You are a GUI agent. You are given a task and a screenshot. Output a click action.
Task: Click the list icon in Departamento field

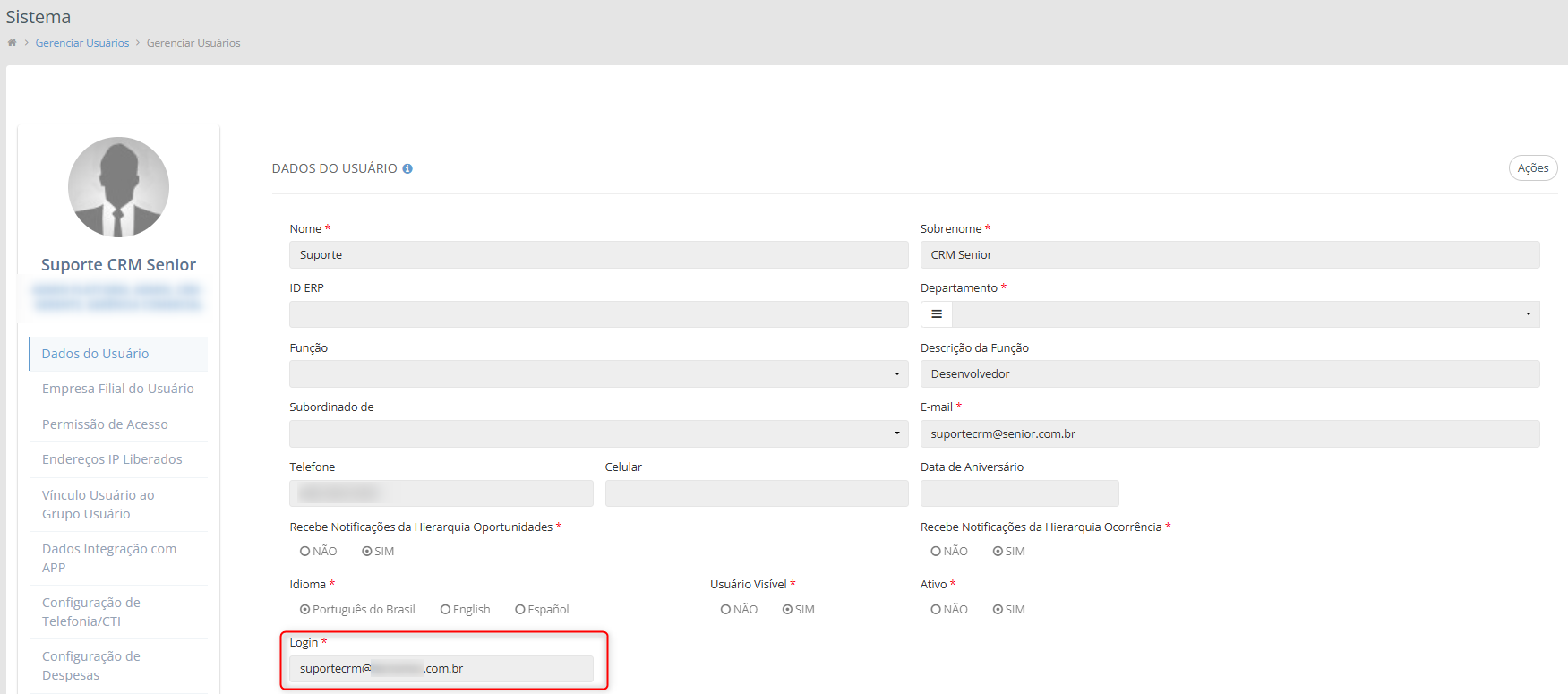(x=937, y=314)
